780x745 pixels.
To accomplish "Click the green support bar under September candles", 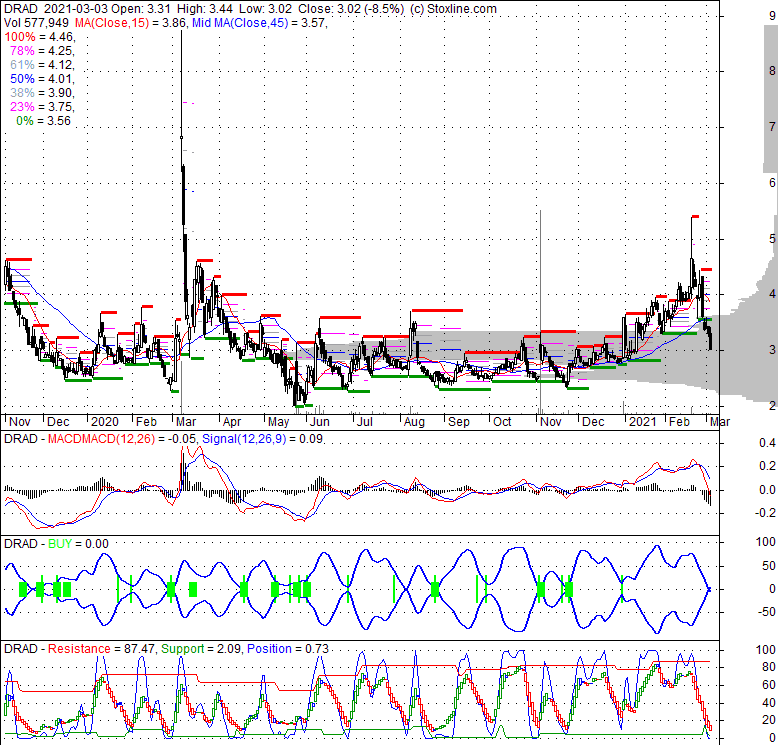I will click(465, 389).
